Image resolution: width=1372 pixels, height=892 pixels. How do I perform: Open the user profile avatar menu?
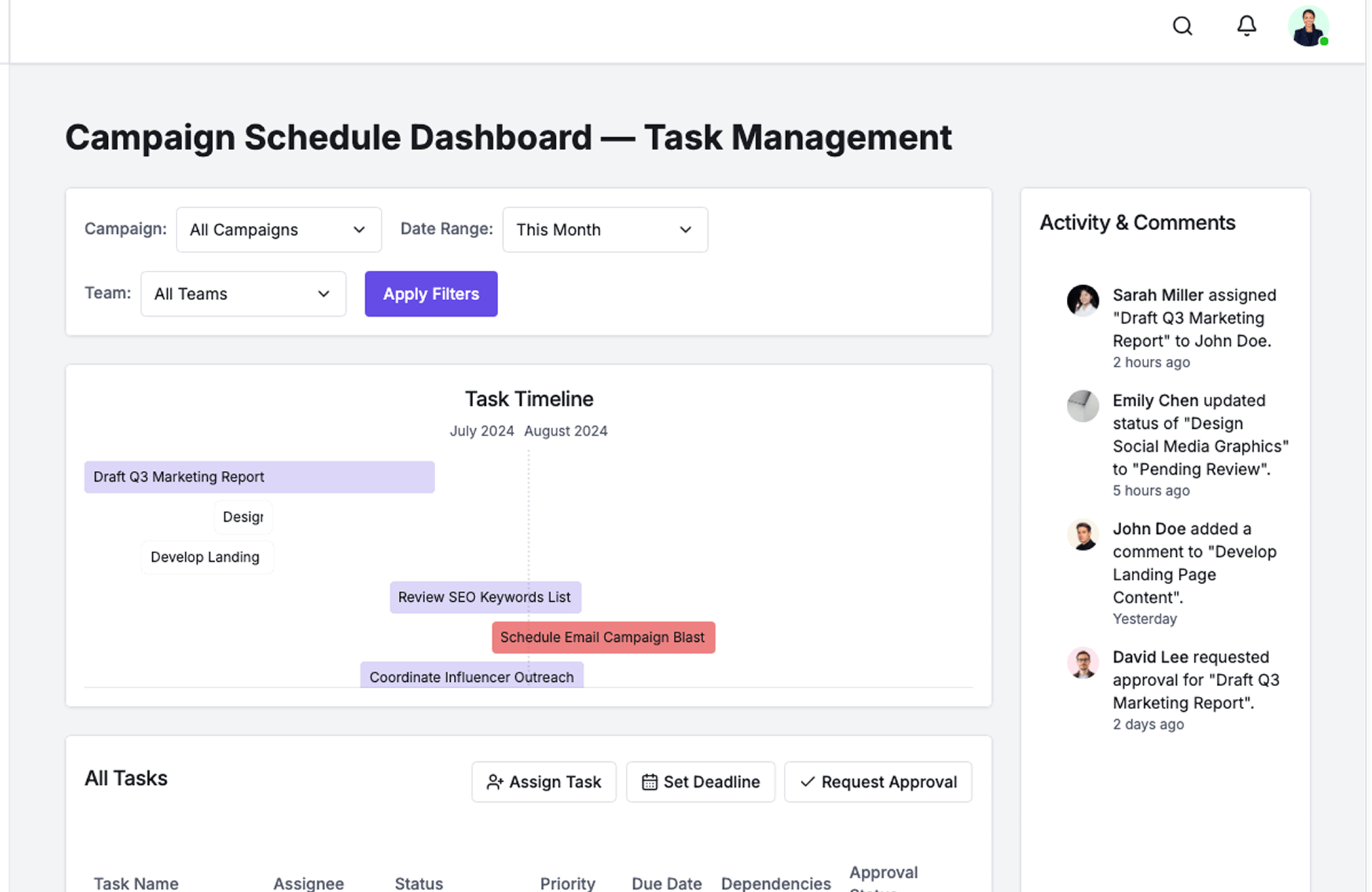pyautogui.click(x=1308, y=27)
